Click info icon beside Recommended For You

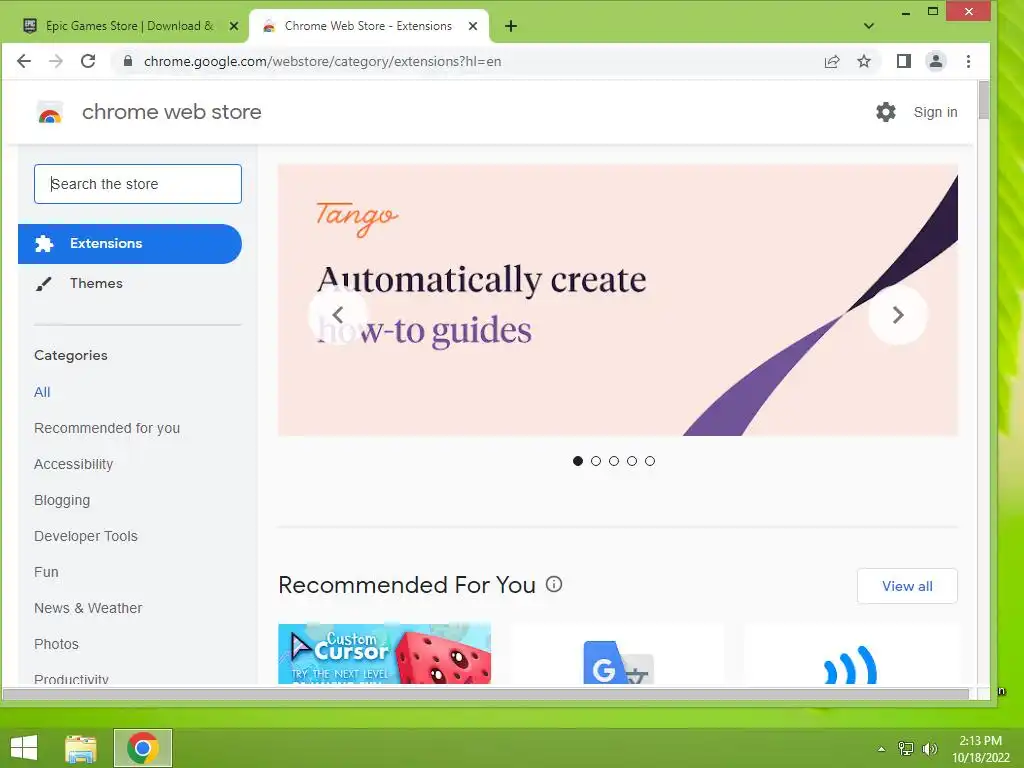[x=554, y=584]
